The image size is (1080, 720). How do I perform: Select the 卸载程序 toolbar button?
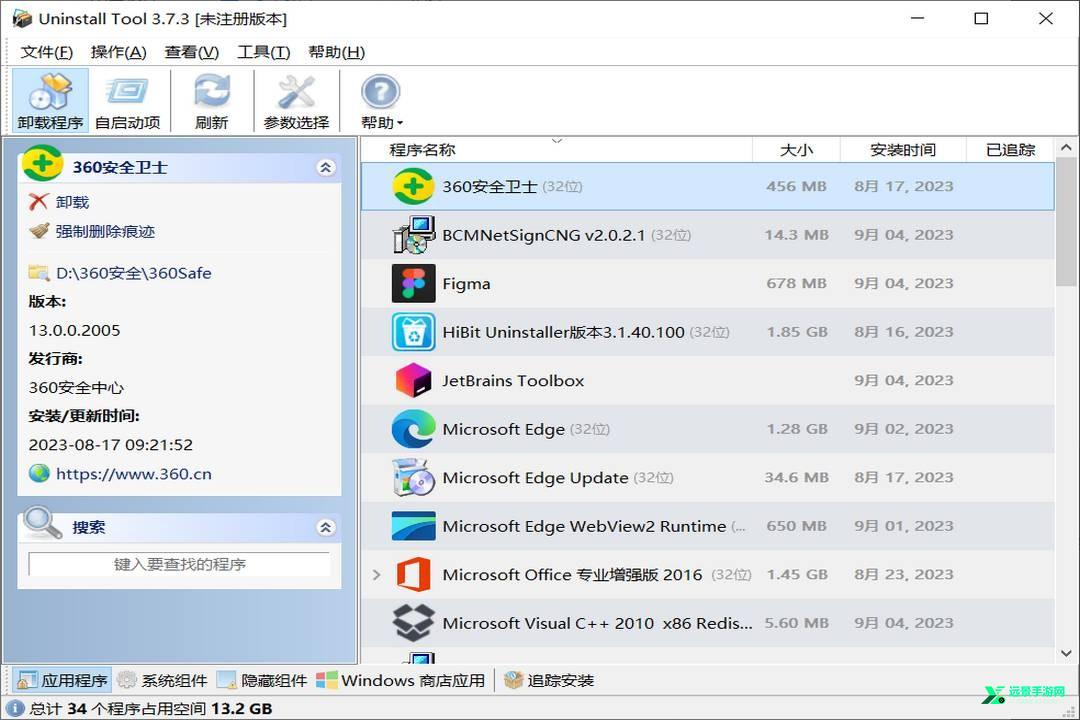[50, 101]
